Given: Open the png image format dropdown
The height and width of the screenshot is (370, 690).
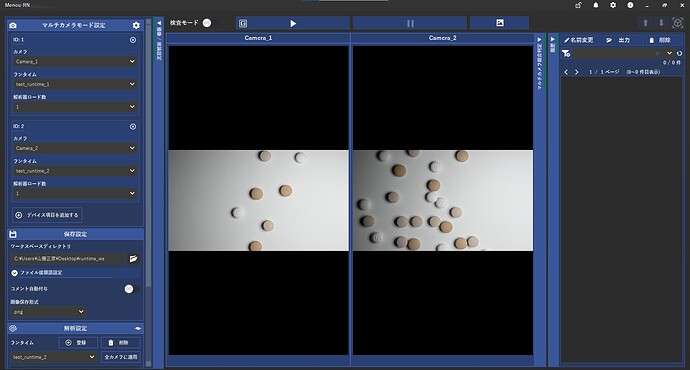Looking at the screenshot, I should pos(48,312).
